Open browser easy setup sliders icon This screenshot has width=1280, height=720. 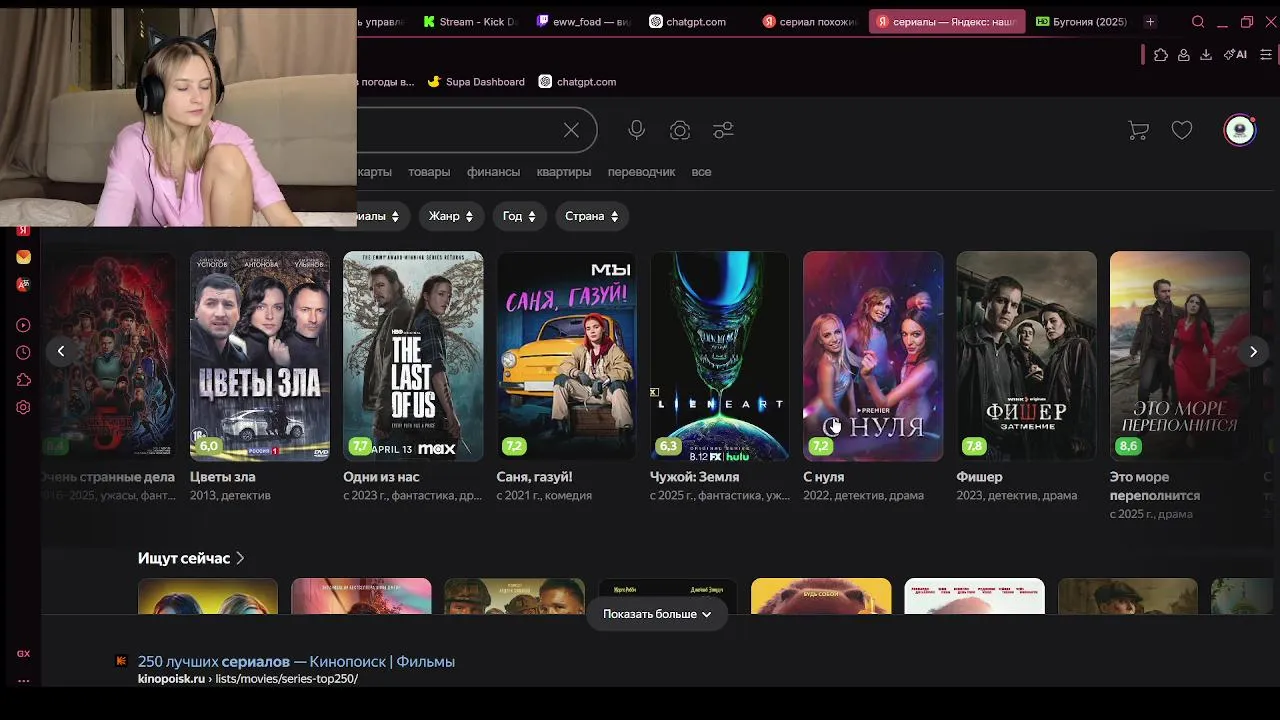(x=1266, y=55)
